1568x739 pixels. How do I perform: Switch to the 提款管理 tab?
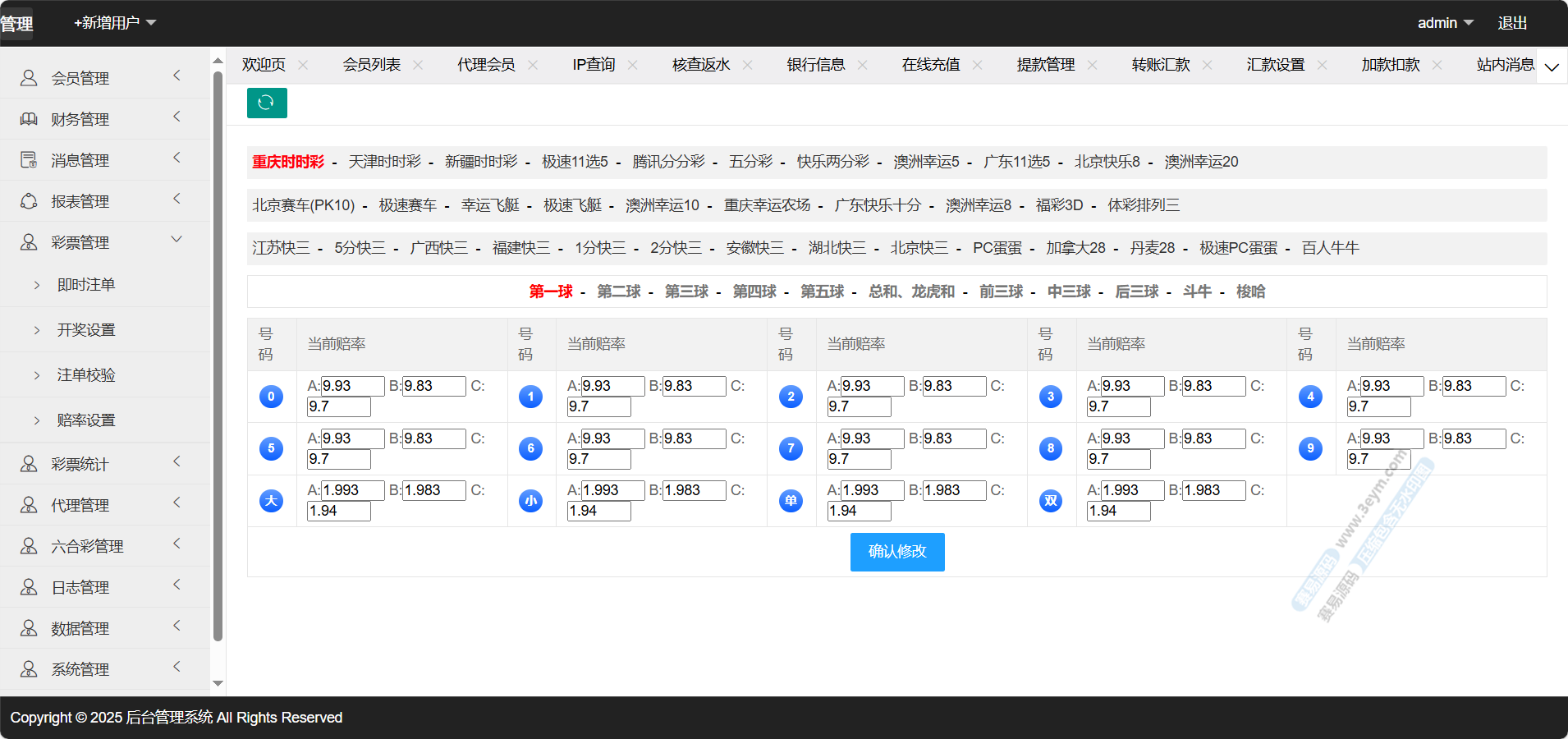(1045, 65)
